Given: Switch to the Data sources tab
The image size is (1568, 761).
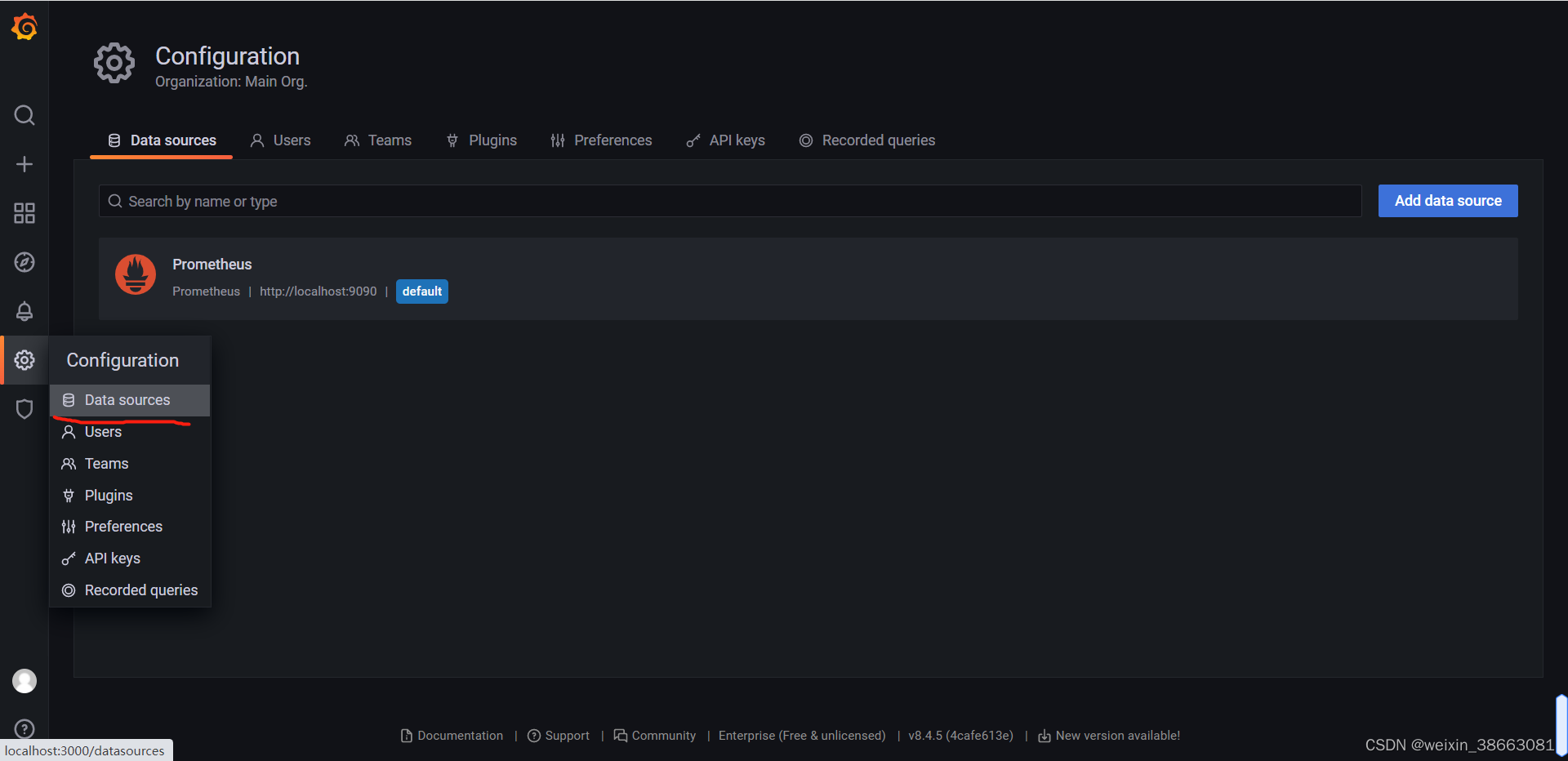Looking at the screenshot, I should (x=162, y=140).
